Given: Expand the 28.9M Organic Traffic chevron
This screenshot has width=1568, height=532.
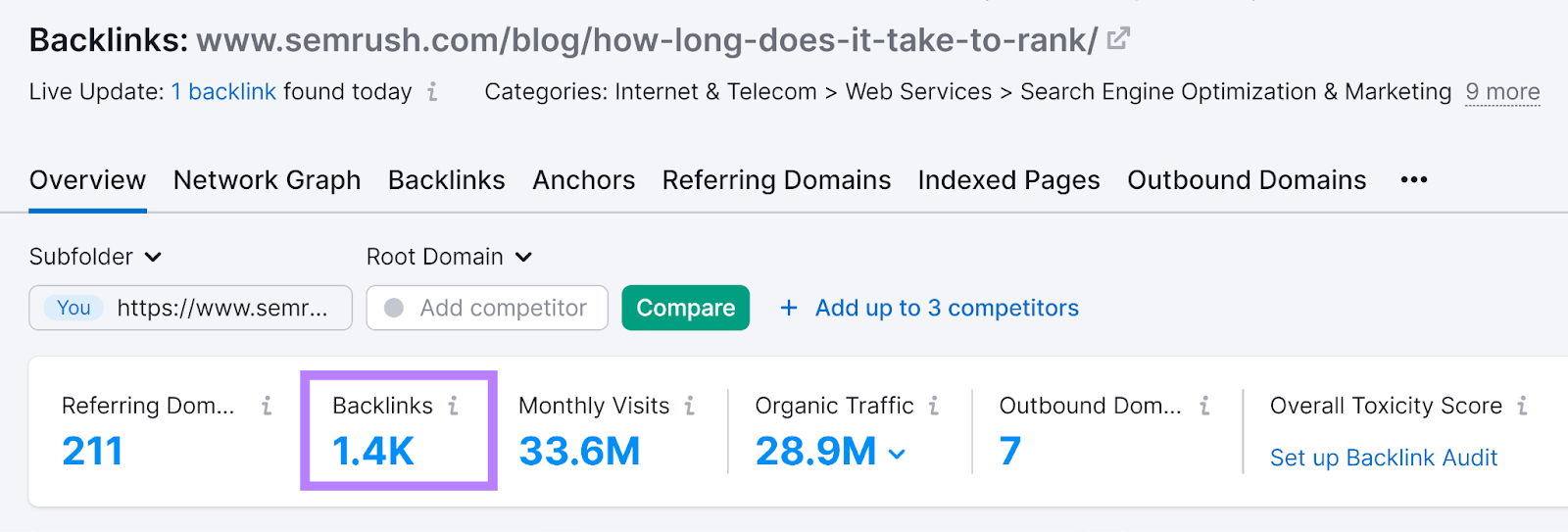Looking at the screenshot, I should [897, 454].
